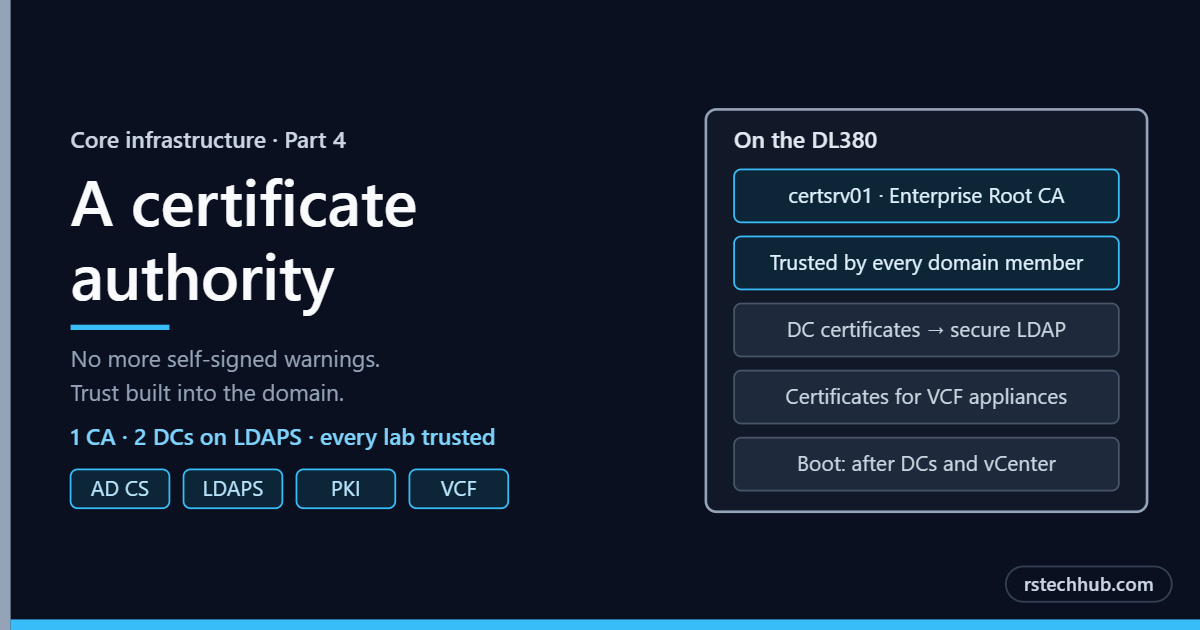Select the VCF tag

click(459, 489)
